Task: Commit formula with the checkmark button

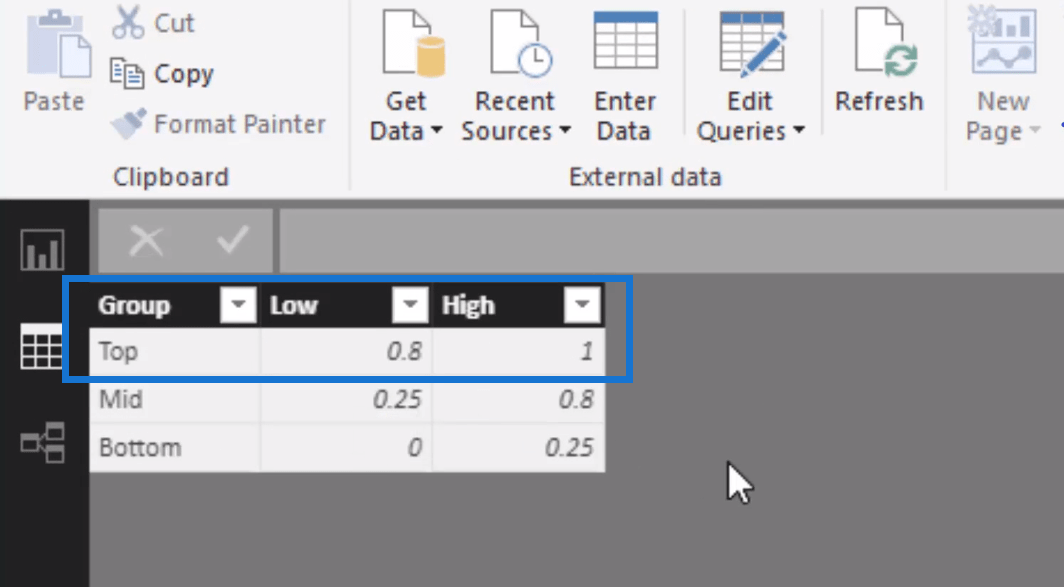Action: (x=232, y=240)
